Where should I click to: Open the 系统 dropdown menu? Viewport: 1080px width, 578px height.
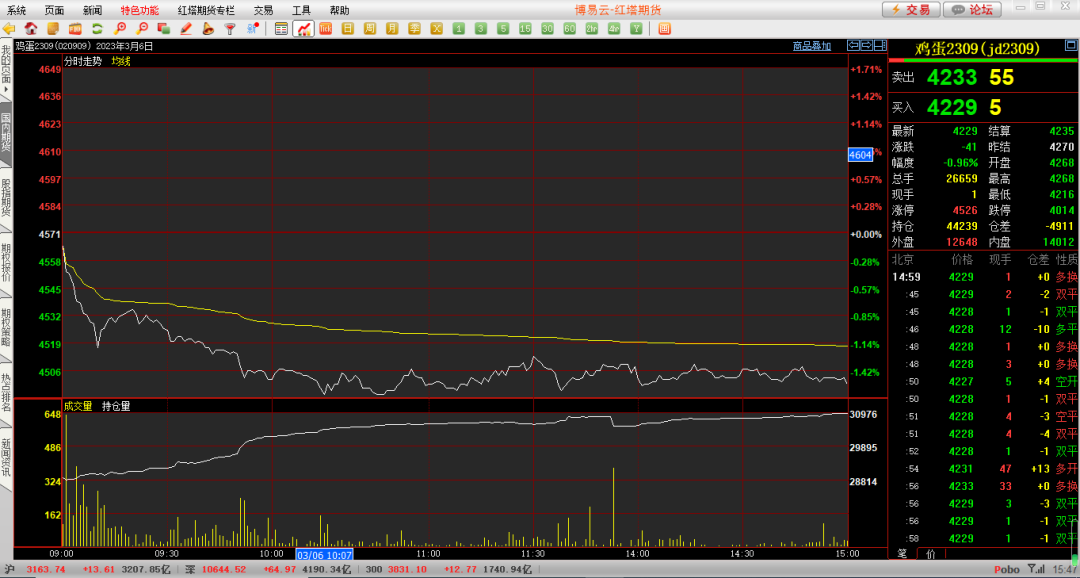(x=17, y=10)
